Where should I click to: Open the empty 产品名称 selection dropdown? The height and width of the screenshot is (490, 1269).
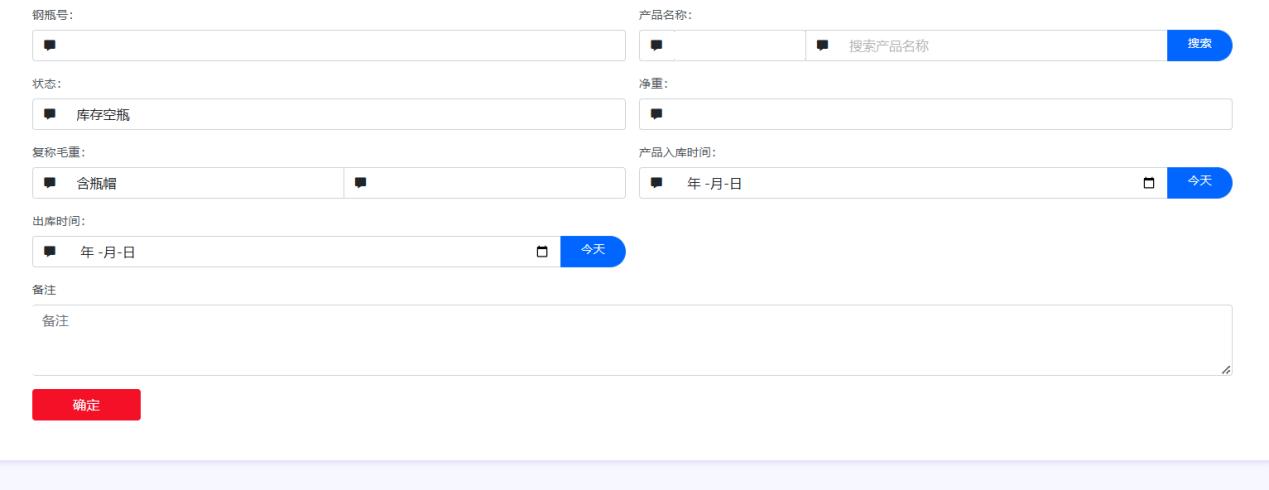738,45
